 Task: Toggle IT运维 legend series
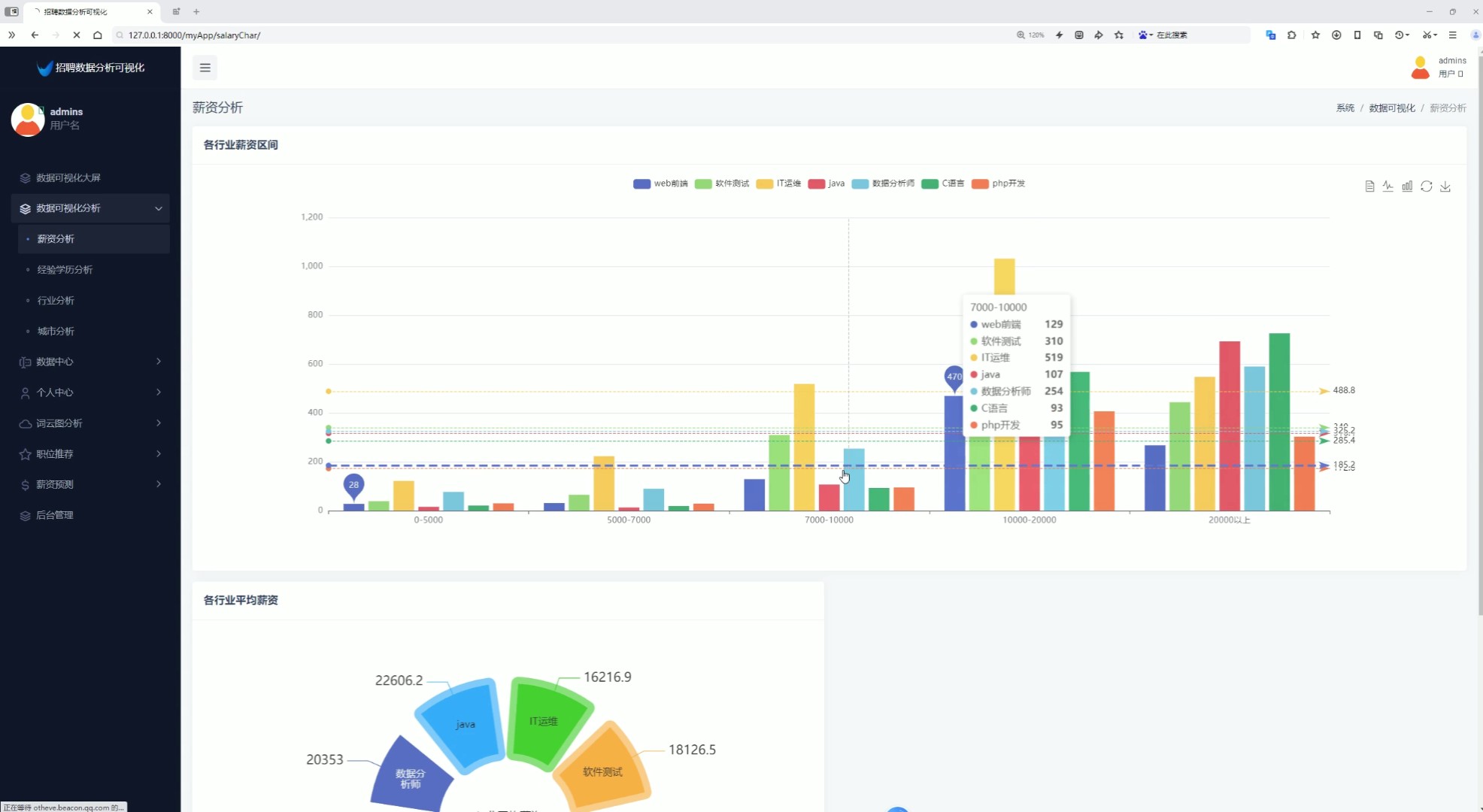coord(778,183)
